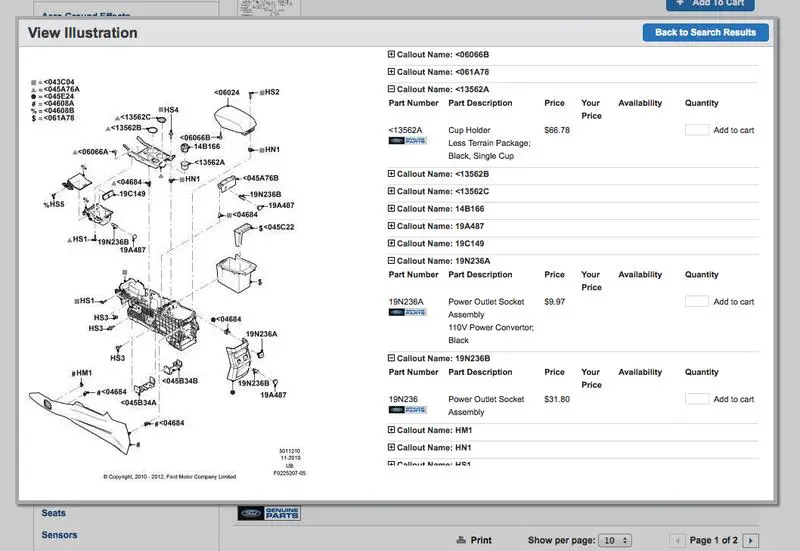Collapse Callout Name 19N236B

pyautogui.click(x=391, y=358)
